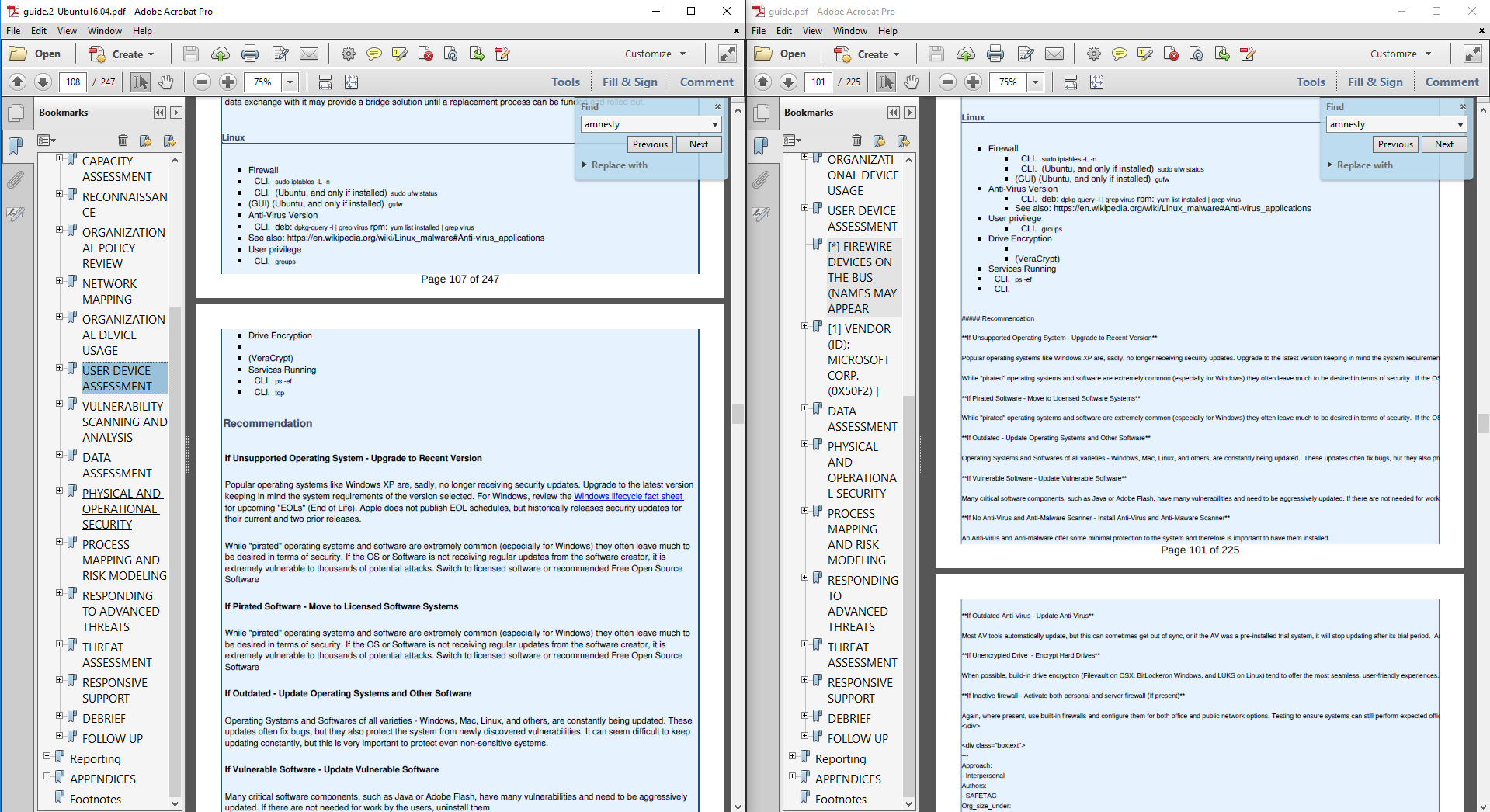Image resolution: width=1490 pixels, height=812 pixels.
Task: Click envelope email icon in guide.pdf window
Action: tap(1054, 54)
